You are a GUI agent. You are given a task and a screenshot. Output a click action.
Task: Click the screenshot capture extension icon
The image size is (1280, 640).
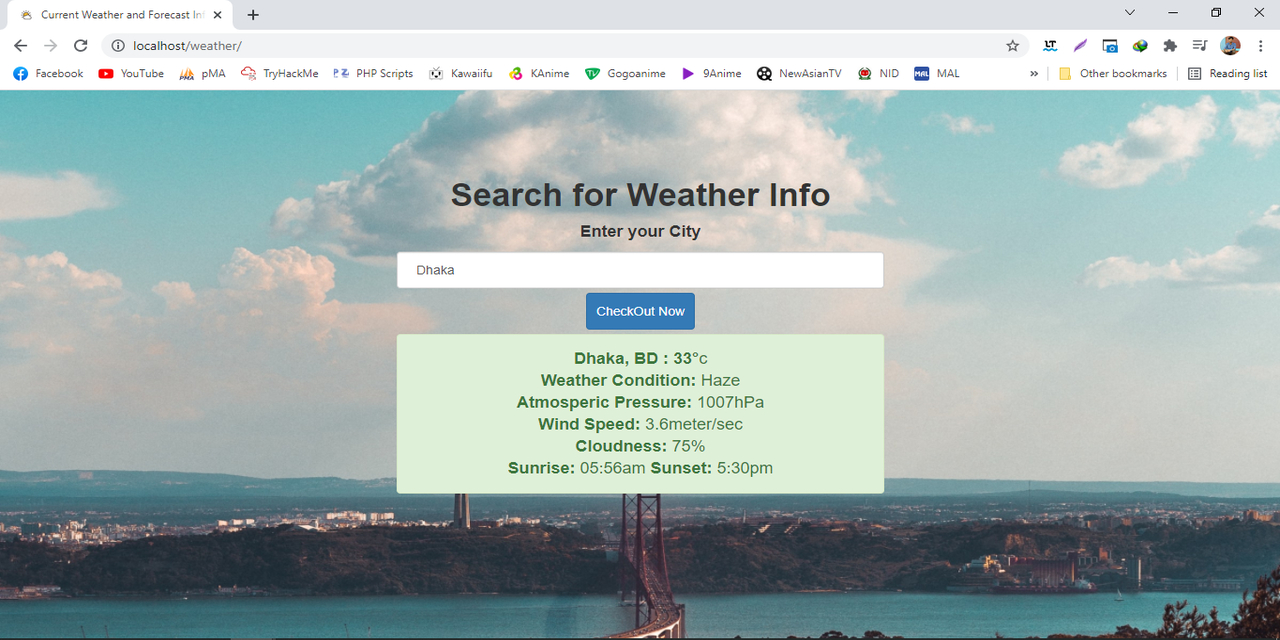1110,45
